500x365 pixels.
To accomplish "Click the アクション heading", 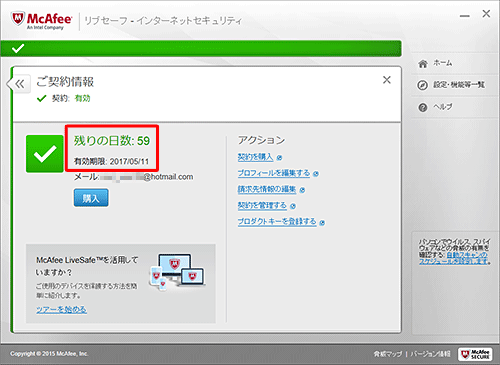I will (x=261, y=140).
